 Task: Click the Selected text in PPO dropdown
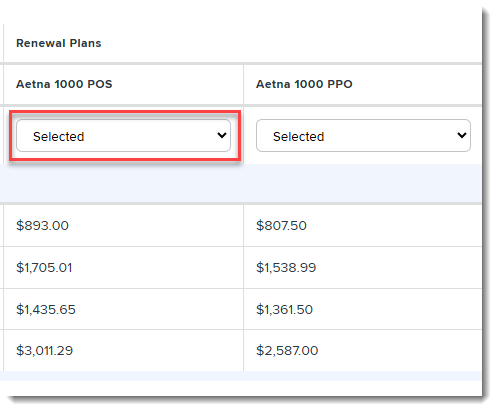coord(299,137)
